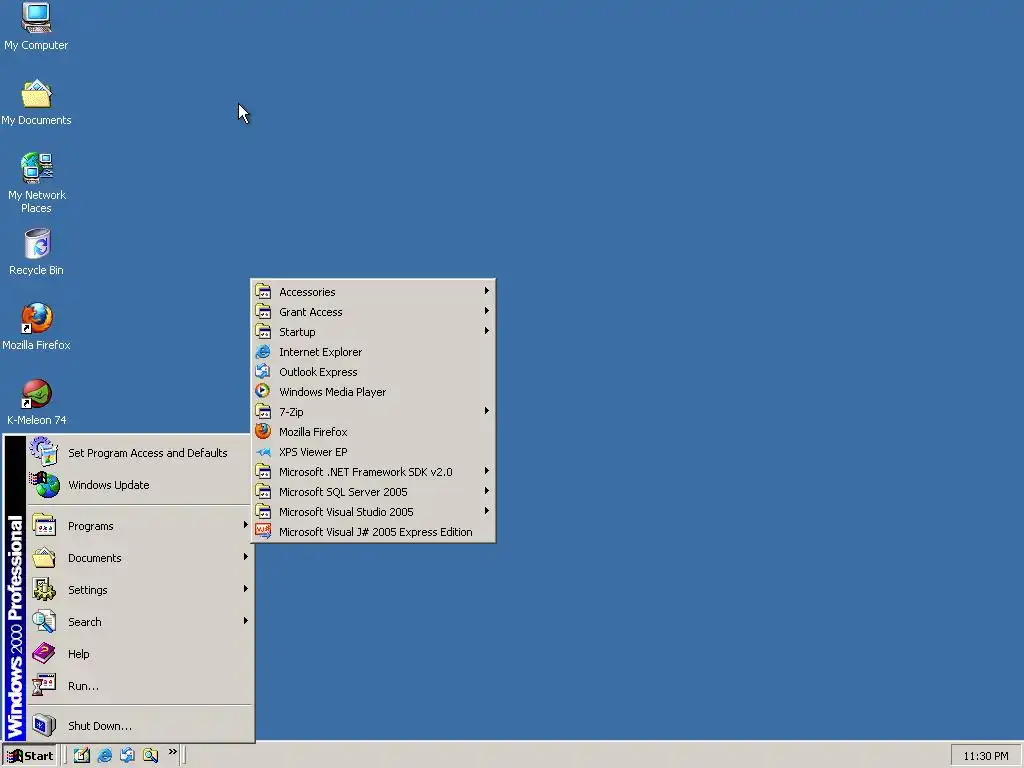This screenshot has height=768, width=1024.
Task: Click the Visual J# 2005 Express icon
Action: point(263,532)
